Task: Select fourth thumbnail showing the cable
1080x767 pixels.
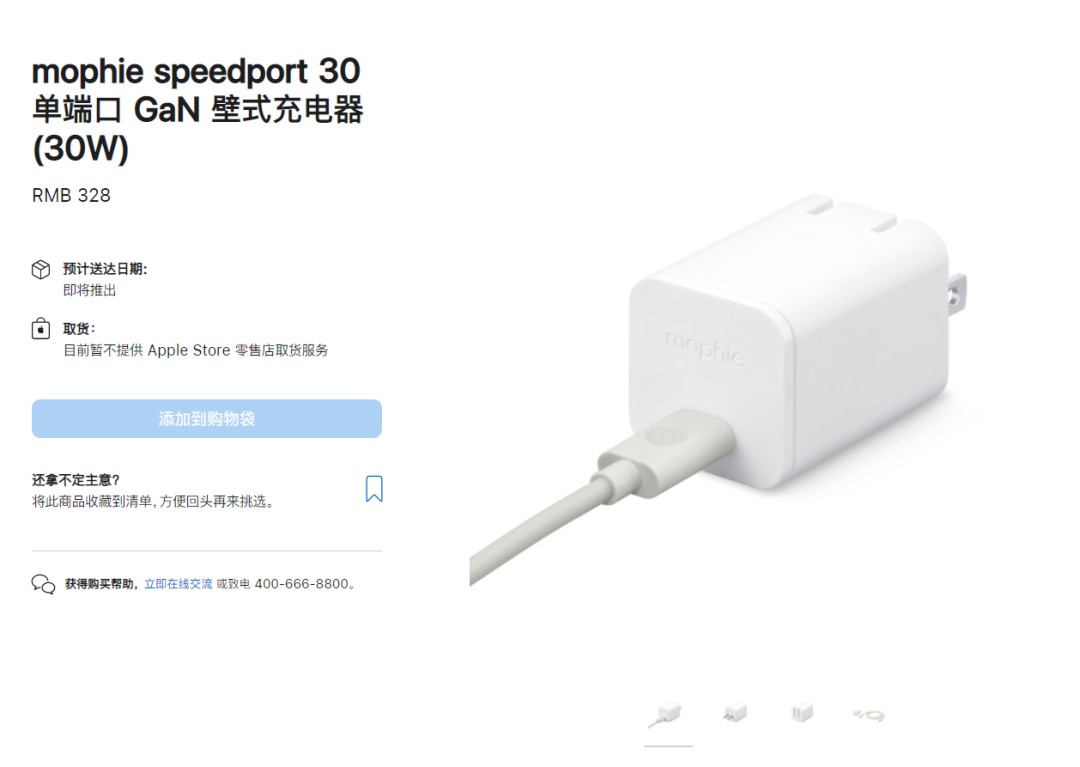Action: (869, 715)
